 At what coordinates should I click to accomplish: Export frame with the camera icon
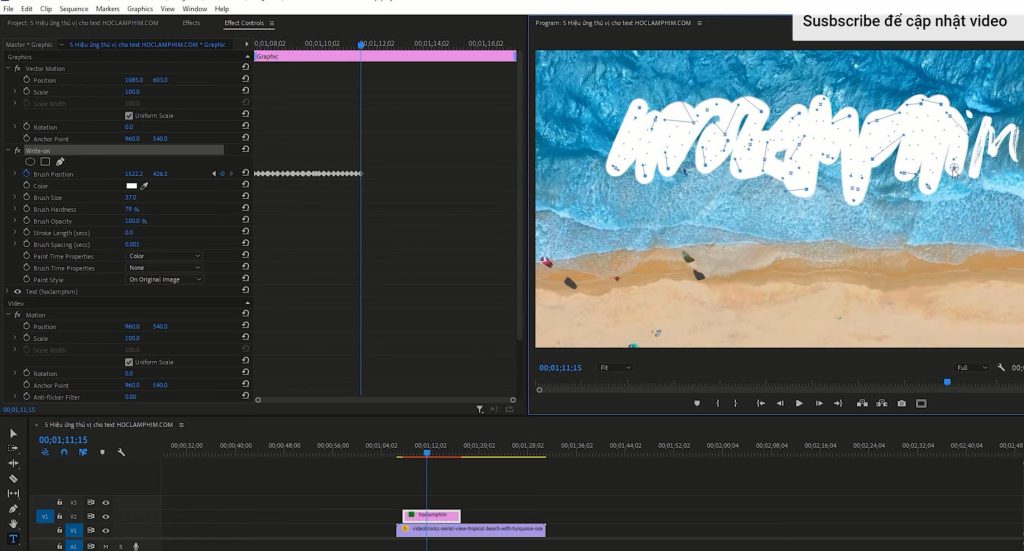pyautogui.click(x=902, y=404)
